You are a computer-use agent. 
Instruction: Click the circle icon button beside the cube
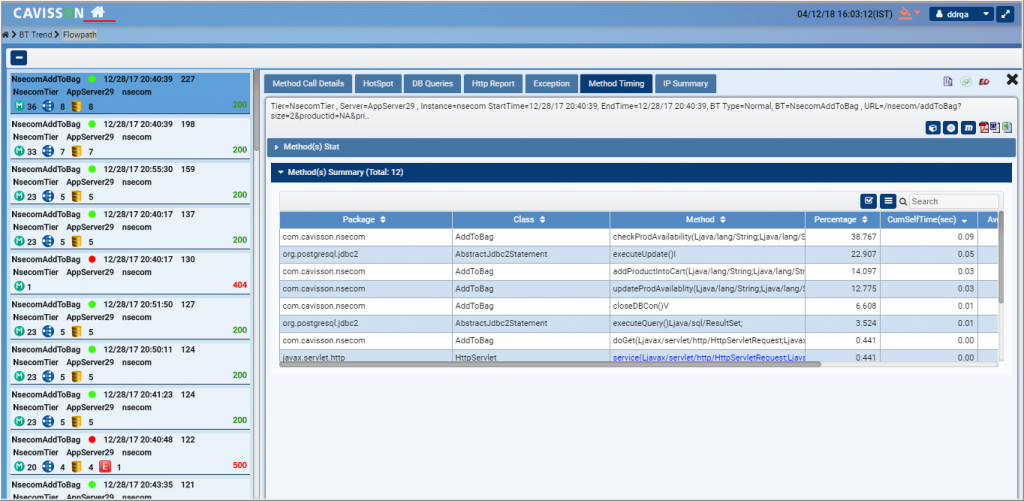click(x=950, y=128)
